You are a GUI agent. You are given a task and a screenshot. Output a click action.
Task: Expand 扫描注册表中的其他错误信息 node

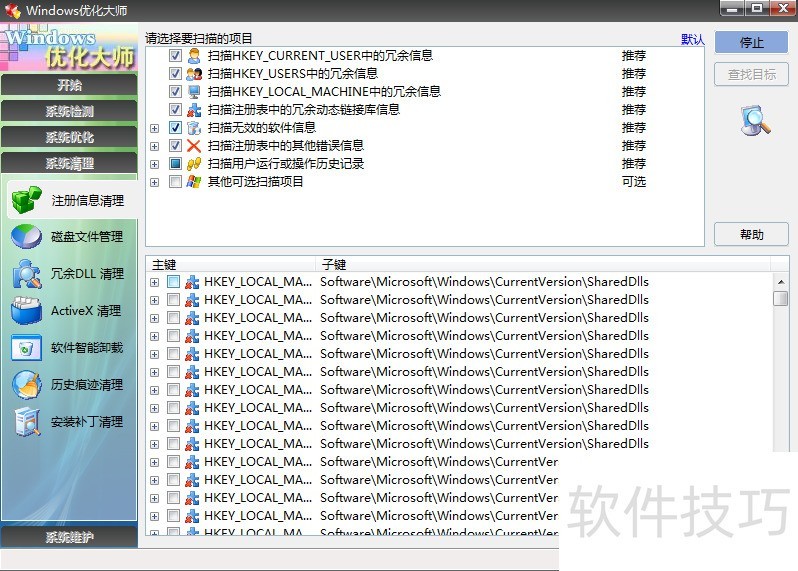coord(155,147)
